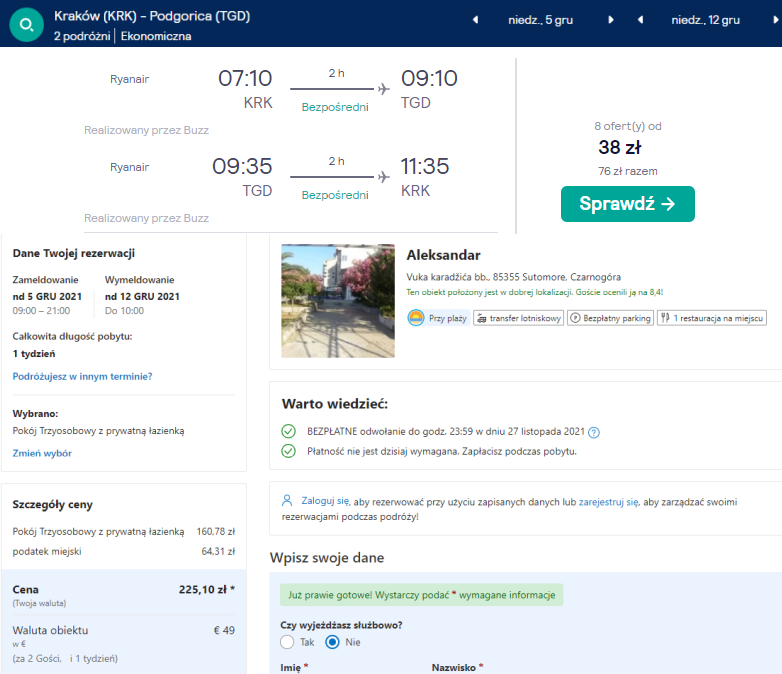Screen dimensions: 782x674
Task: Select Tak for business travel
Action: tap(287, 642)
